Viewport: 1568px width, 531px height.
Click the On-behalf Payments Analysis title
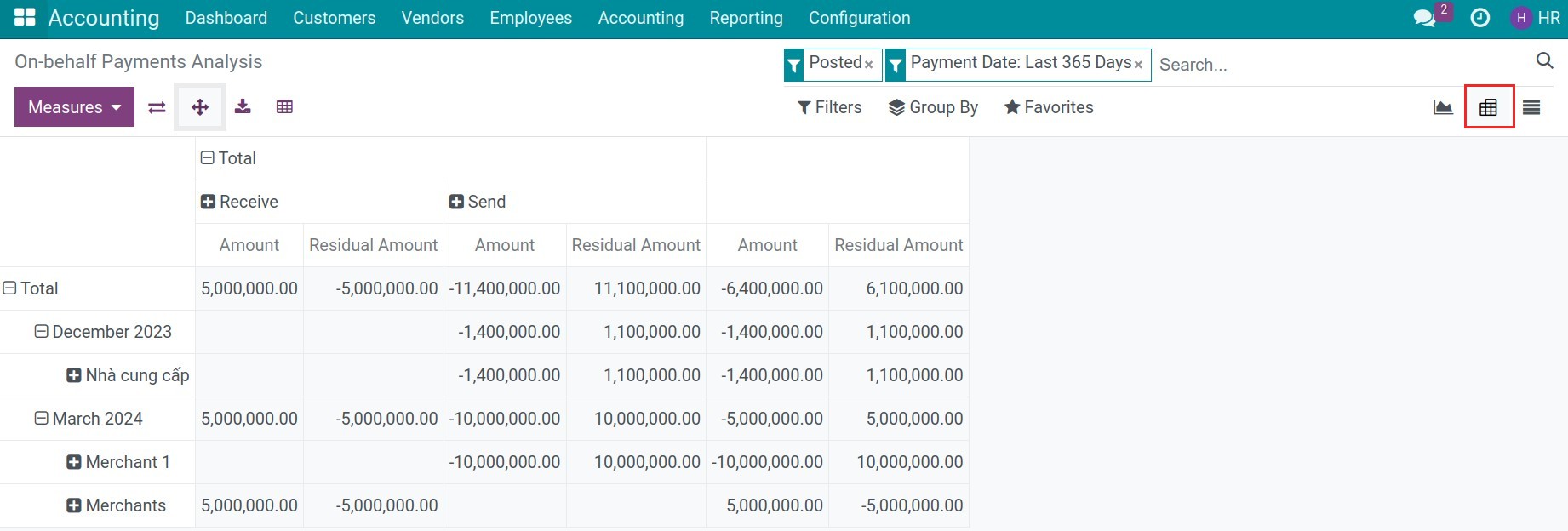pos(139,62)
